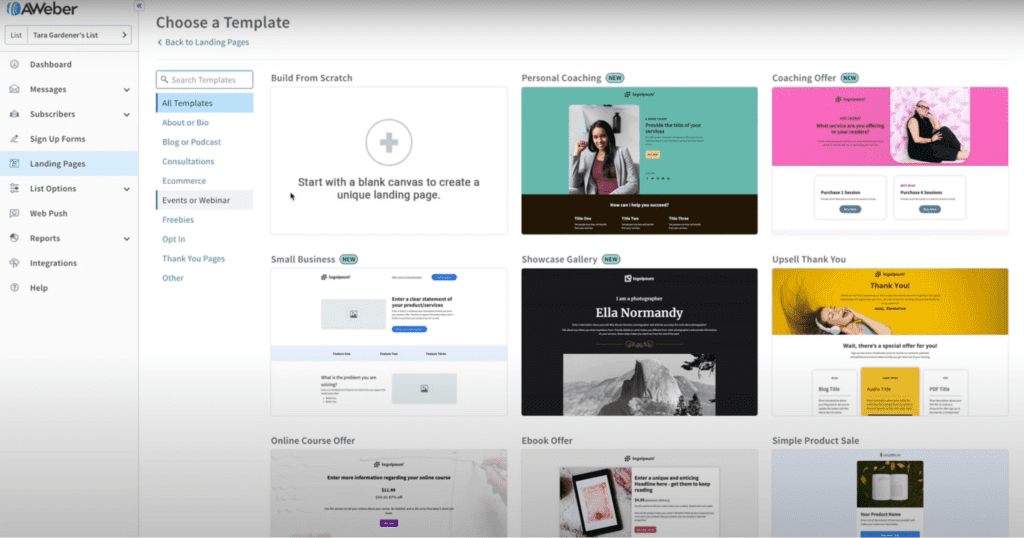Filter by Events or Webinar templates
1024x538 pixels.
click(204, 200)
